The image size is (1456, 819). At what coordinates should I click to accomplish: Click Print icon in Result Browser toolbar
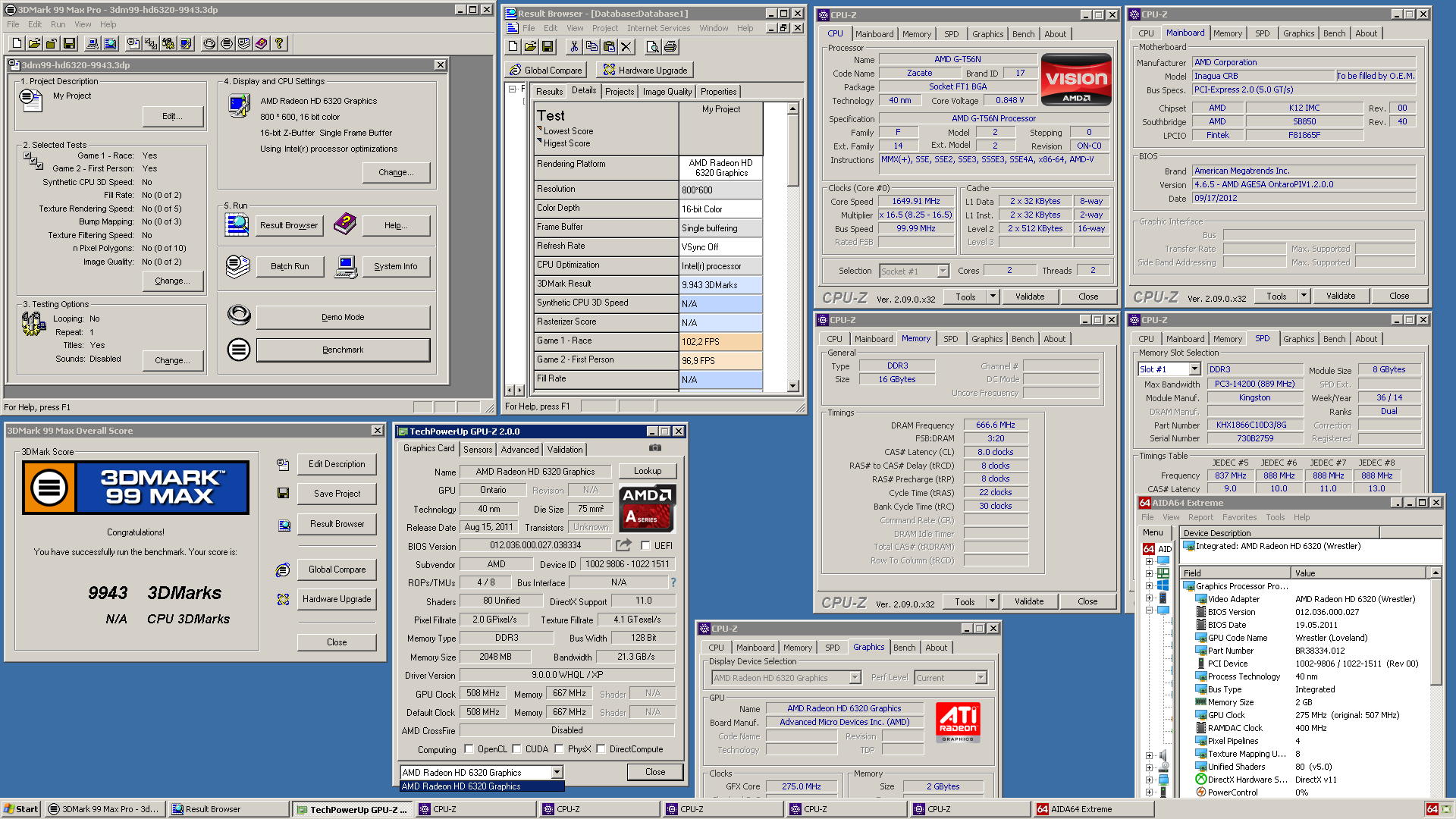[x=670, y=47]
